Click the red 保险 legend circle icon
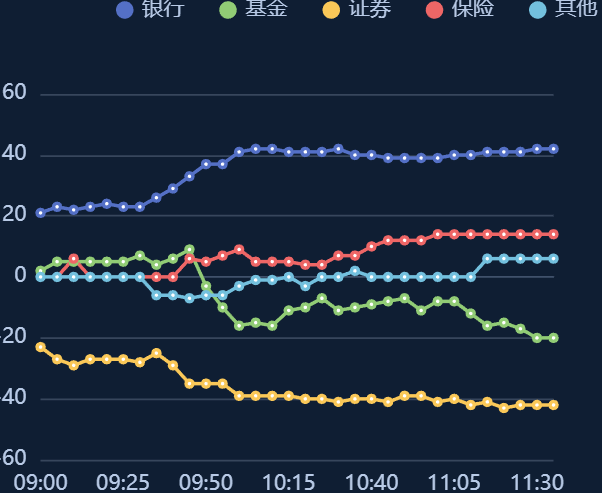The image size is (602, 493). pyautogui.click(x=434, y=10)
